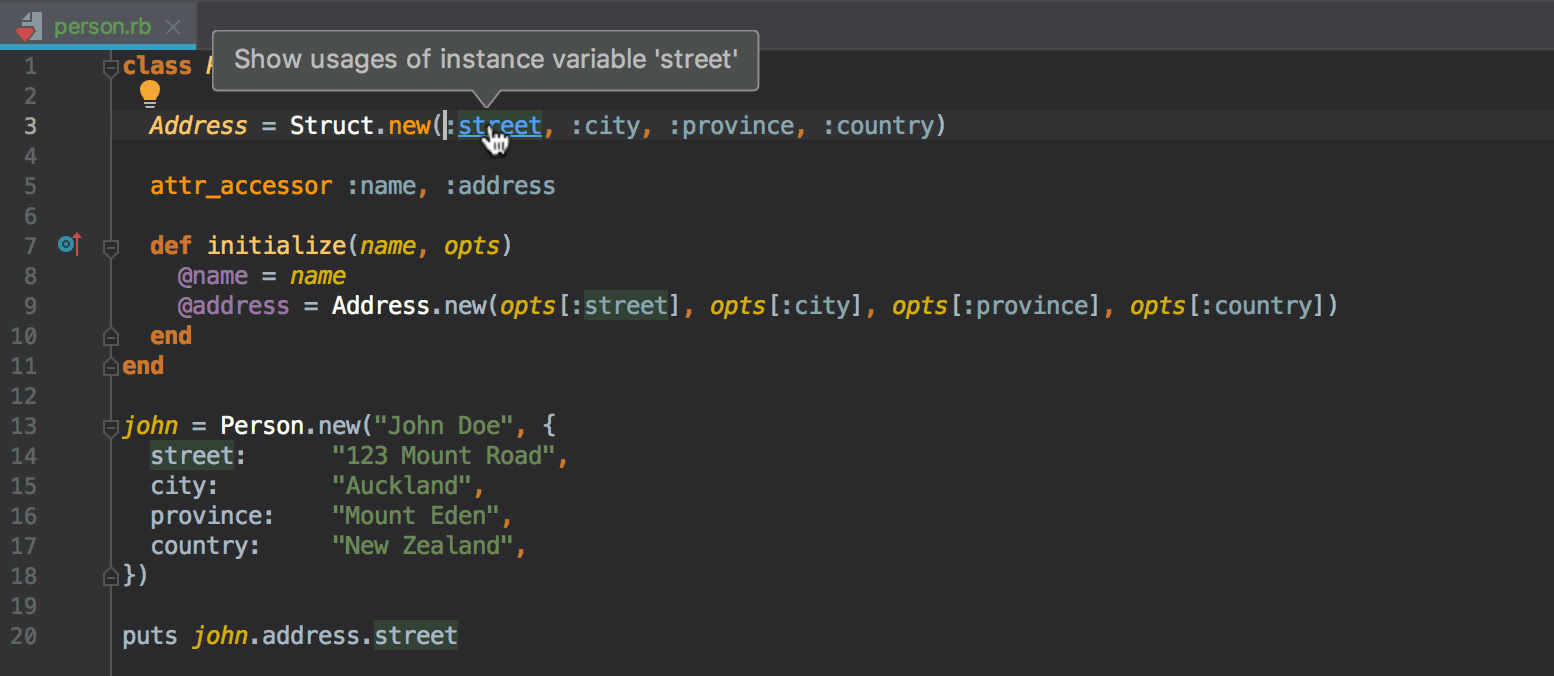
Task: Click ':street' inside opts on line 9
Action: tap(619, 306)
